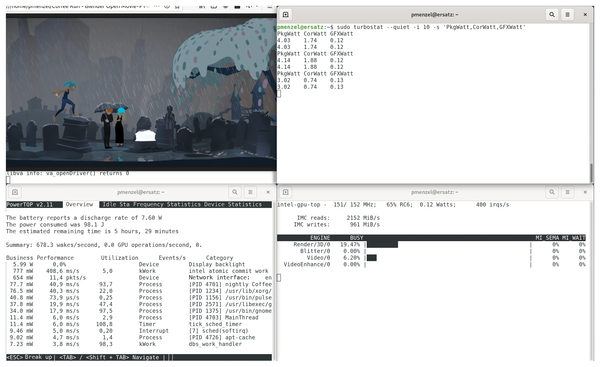Close the PowerTOP terminal window
Viewport: 600px width, 367px height.
[x=268, y=192]
